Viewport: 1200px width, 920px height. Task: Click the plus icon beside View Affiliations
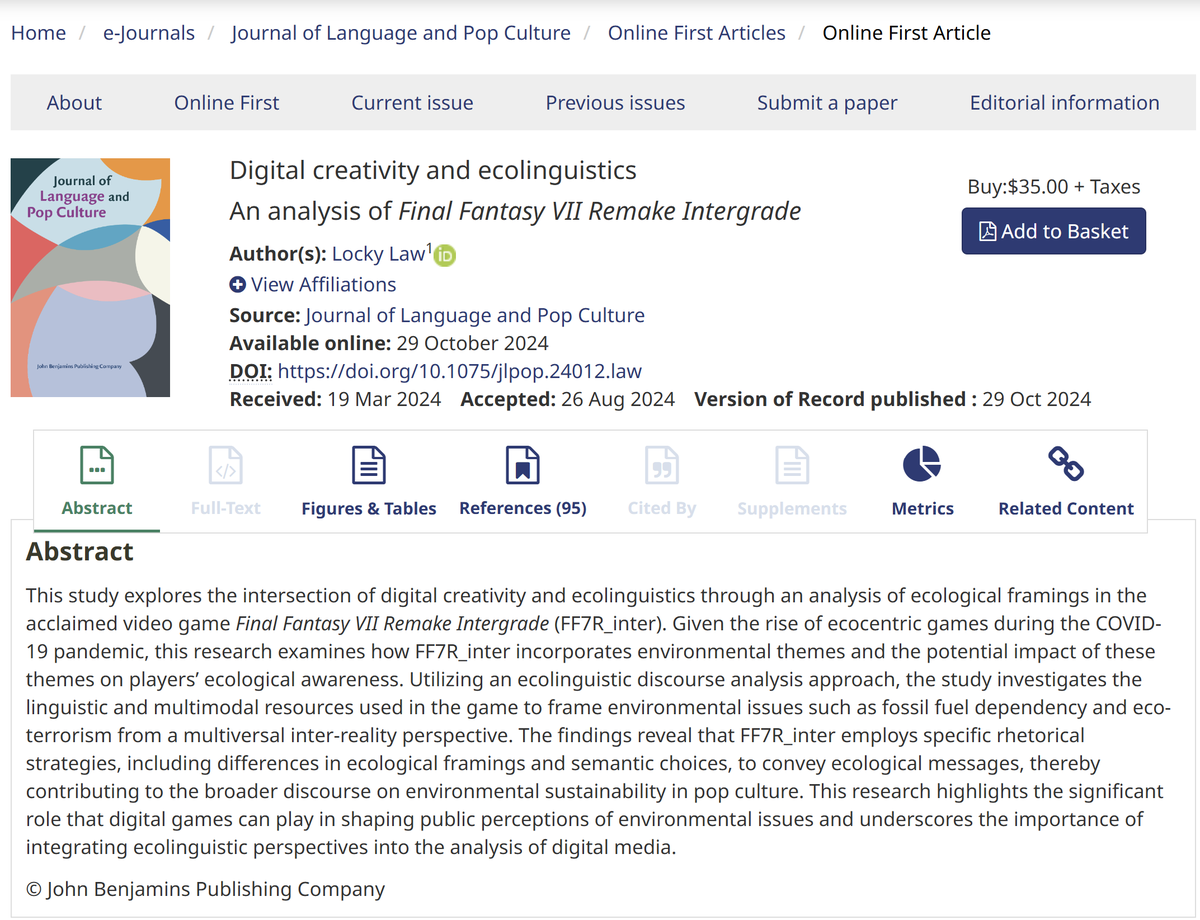(238, 285)
